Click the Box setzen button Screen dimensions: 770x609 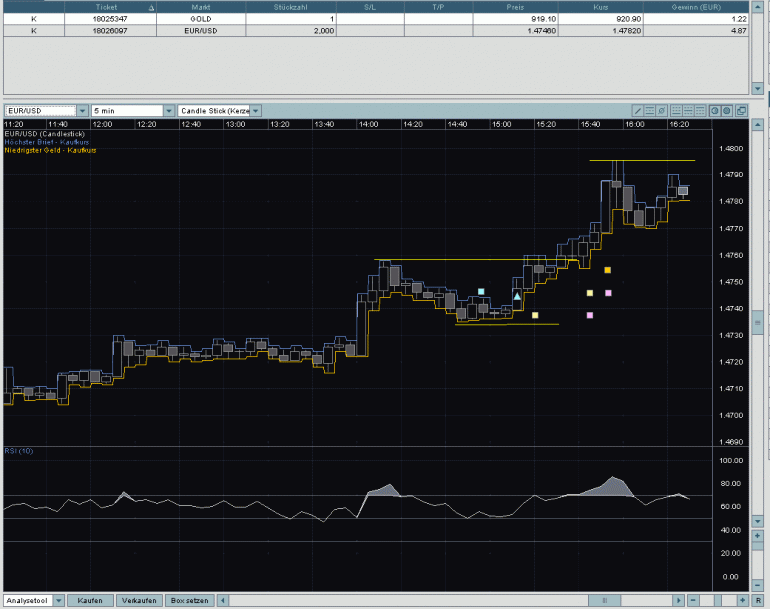pyautogui.click(x=190, y=600)
